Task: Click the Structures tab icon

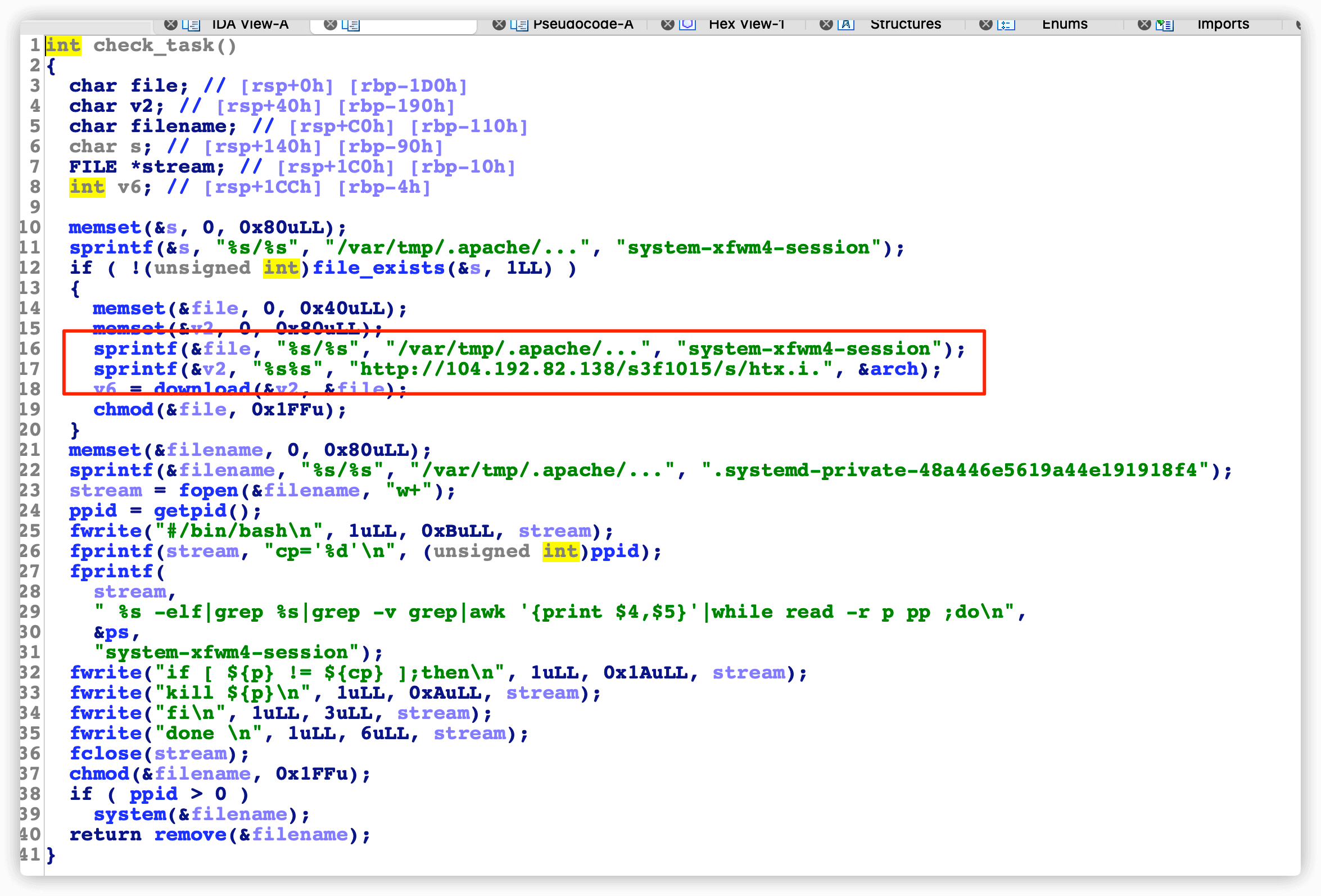Action: (847, 24)
